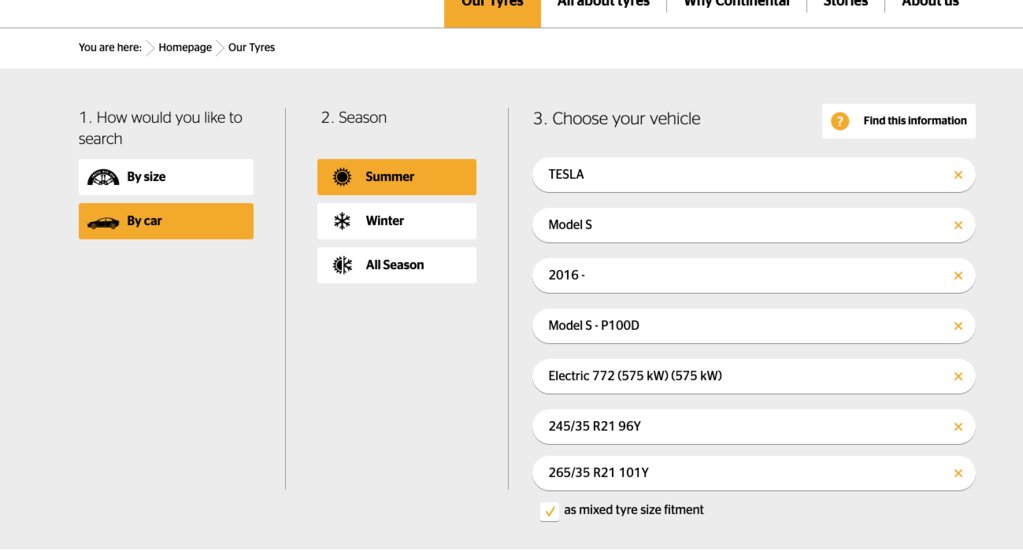Clear Model S - P100D with X icon
This screenshot has width=1023, height=555.
pos(958,325)
